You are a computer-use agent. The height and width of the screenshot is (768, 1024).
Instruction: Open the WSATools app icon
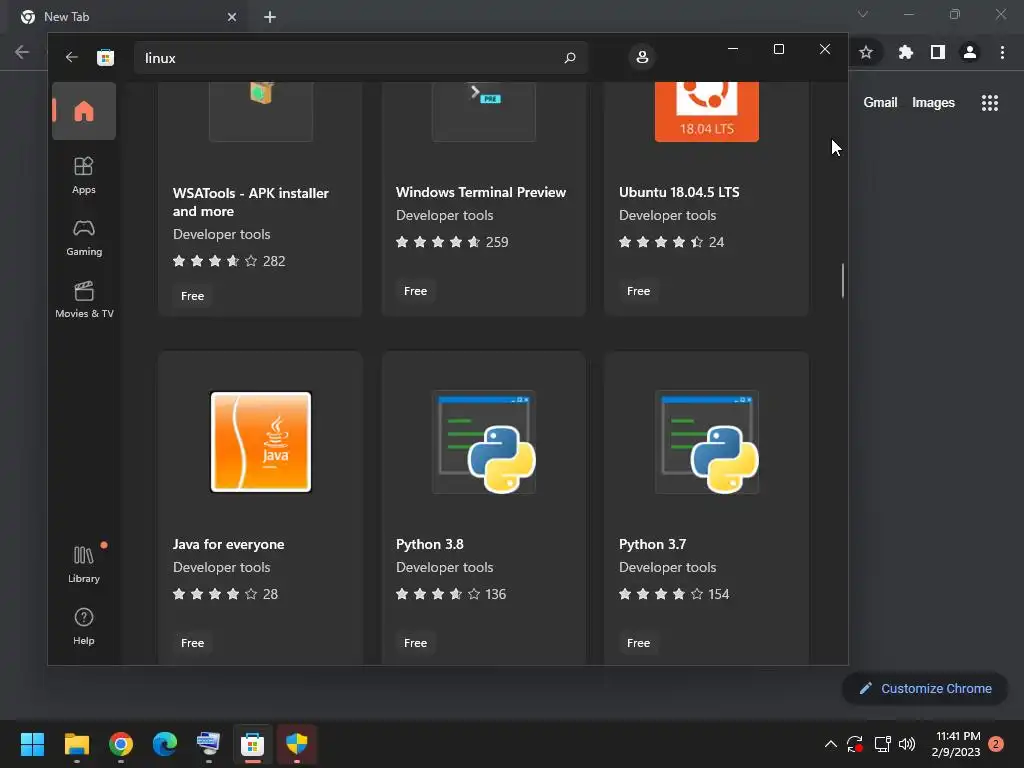(261, 112)
